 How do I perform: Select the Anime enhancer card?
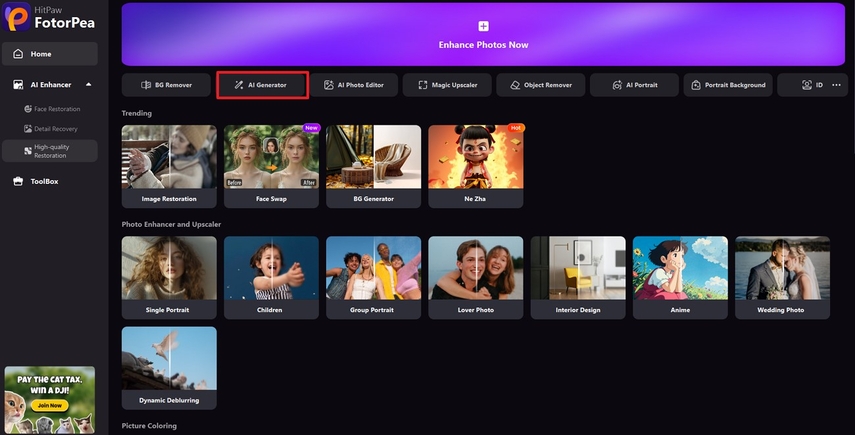click(681, 277)
